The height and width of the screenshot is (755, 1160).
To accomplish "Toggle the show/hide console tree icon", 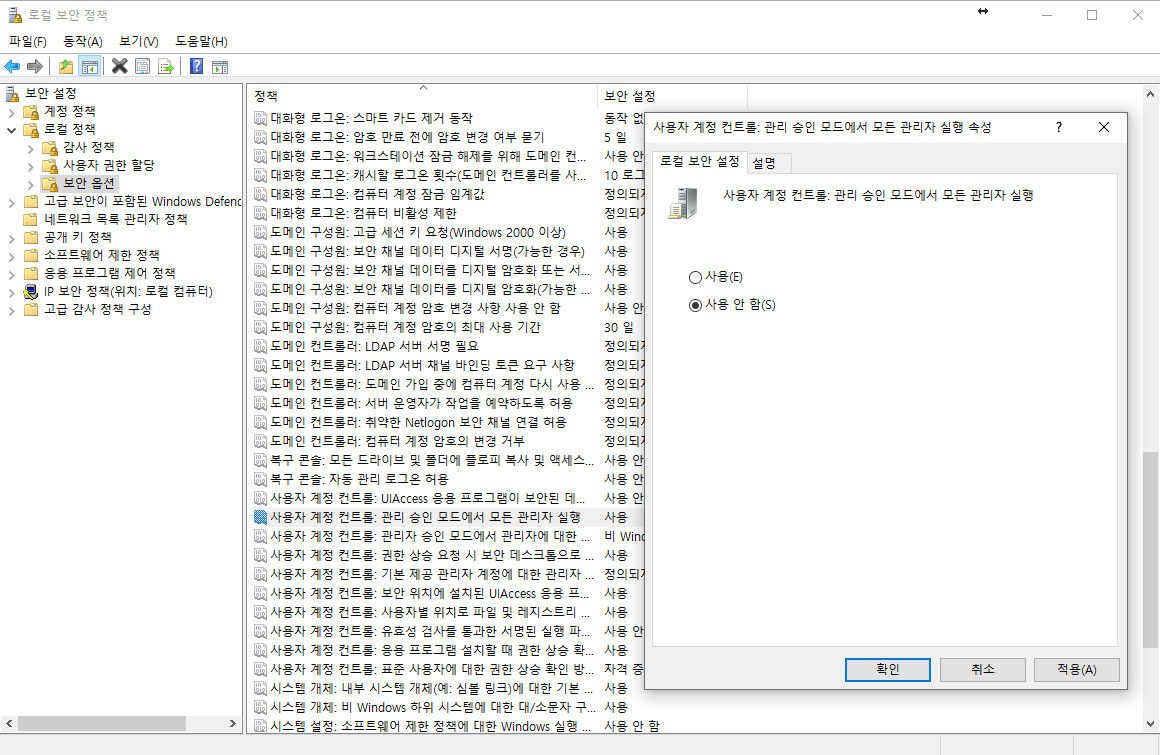I will click(x=89, y=67).
